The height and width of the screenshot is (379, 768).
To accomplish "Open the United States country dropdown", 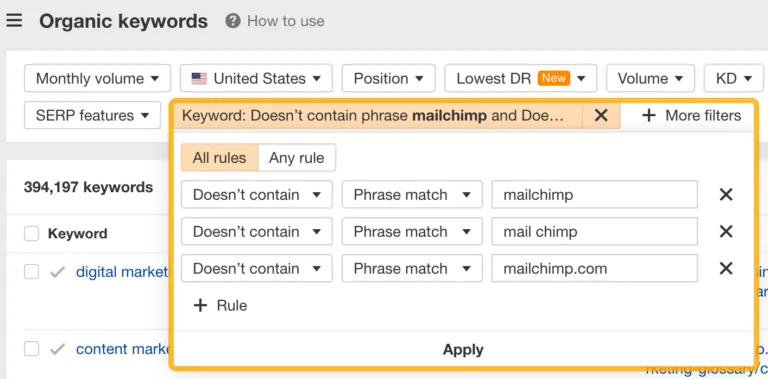I will [x=256, y=78].
